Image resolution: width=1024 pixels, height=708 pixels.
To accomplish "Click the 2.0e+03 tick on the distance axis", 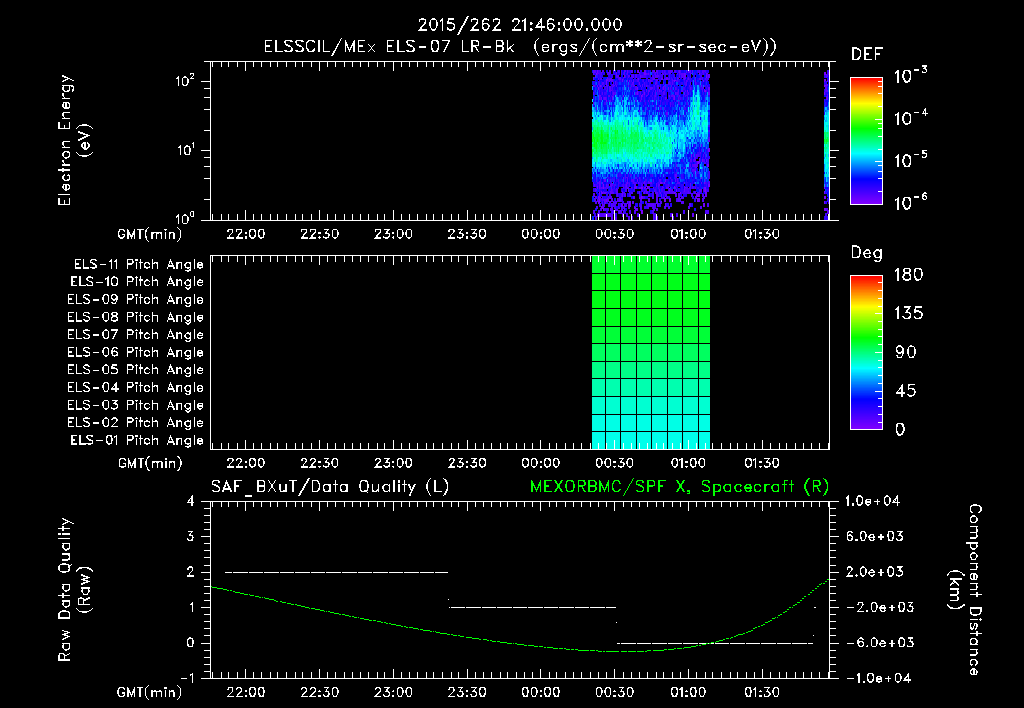I will tap(875, 572).
